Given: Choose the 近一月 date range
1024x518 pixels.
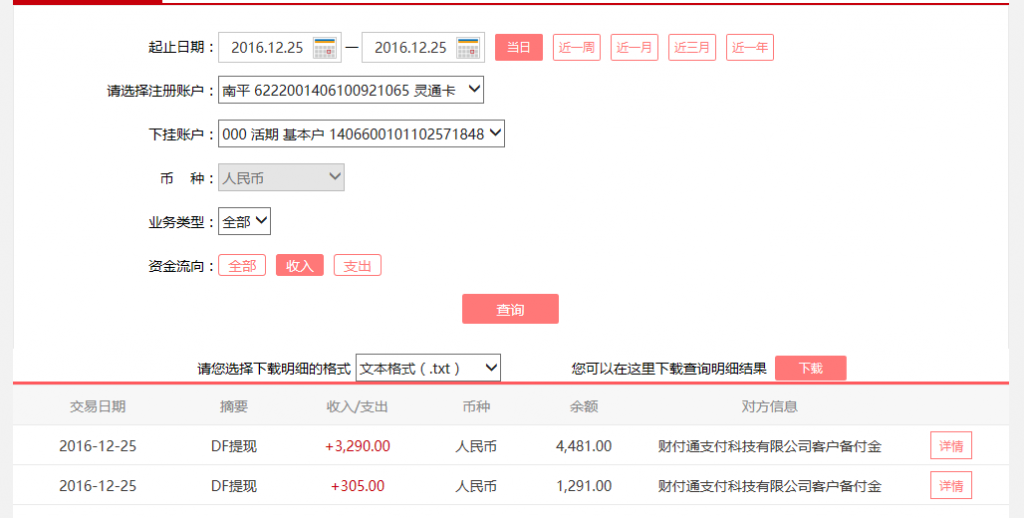Looking at the screenshot, I should [x=634, y=47].
